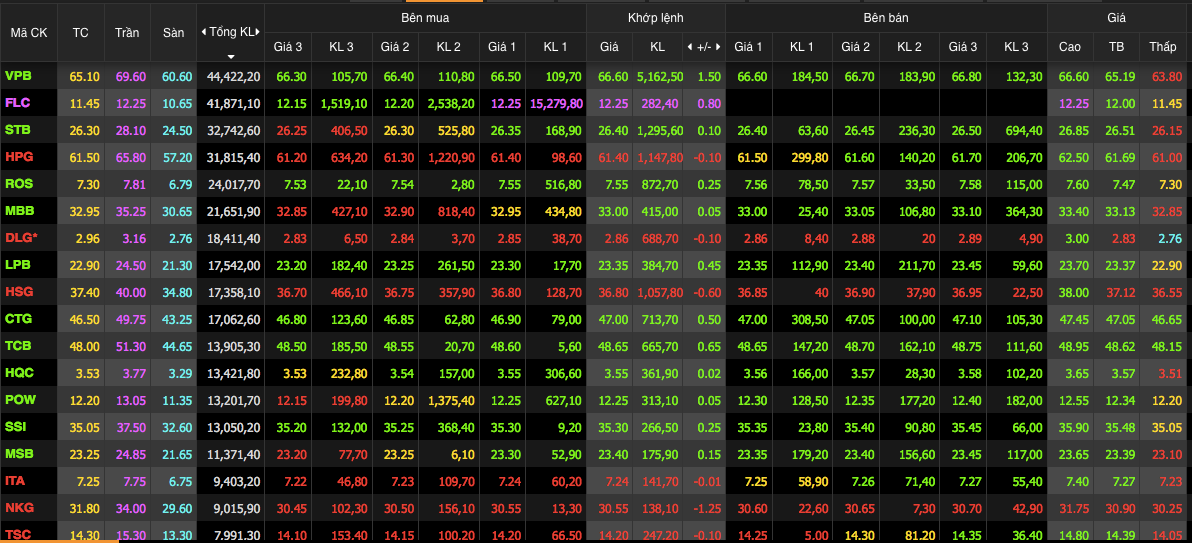This screenshot has width=1192, height=543.
Task: Open the FLC ticker details
Action: [x=17, y=103]
